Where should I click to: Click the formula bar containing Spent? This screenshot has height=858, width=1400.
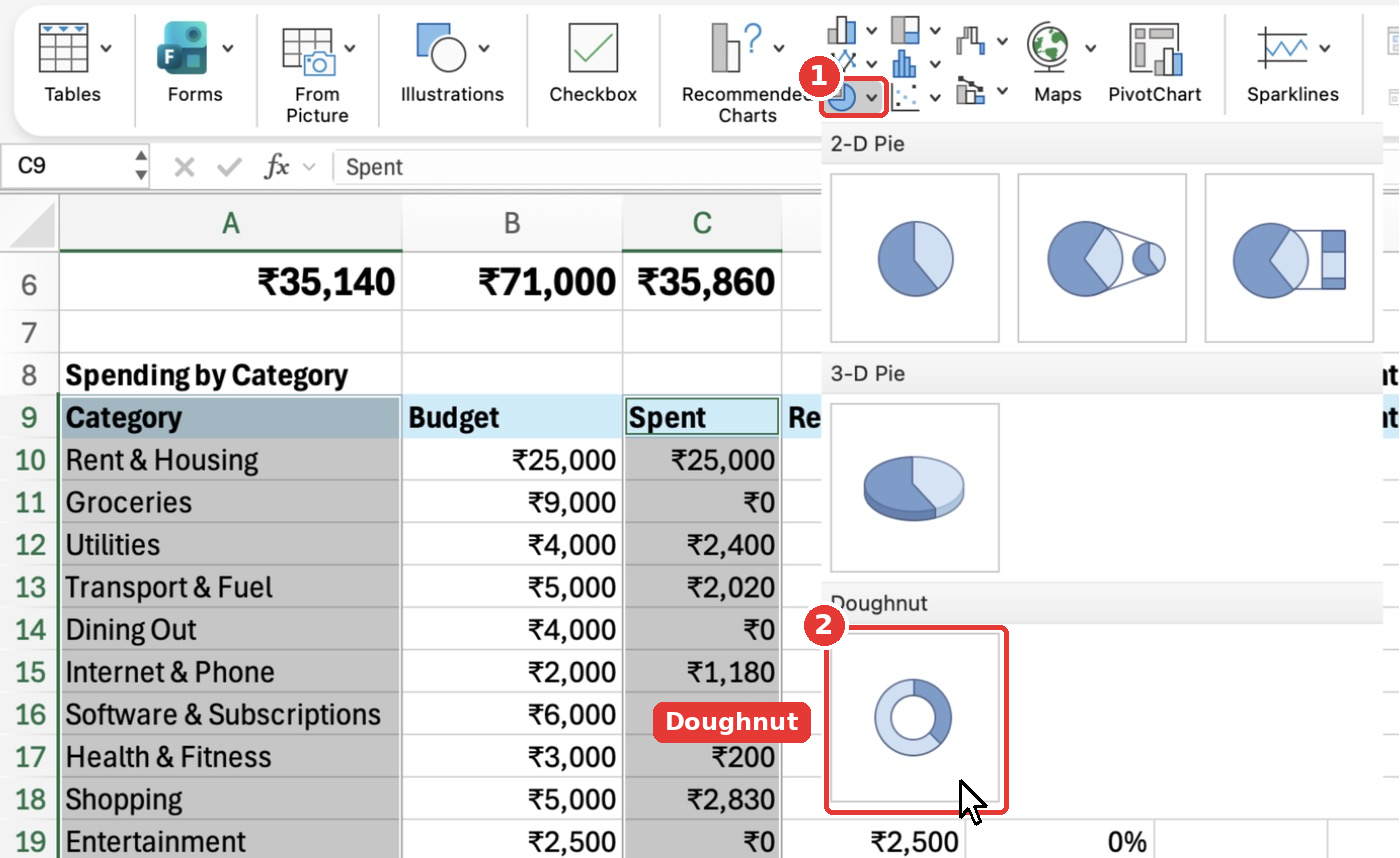pyautogui.click(x=576, y=167)
